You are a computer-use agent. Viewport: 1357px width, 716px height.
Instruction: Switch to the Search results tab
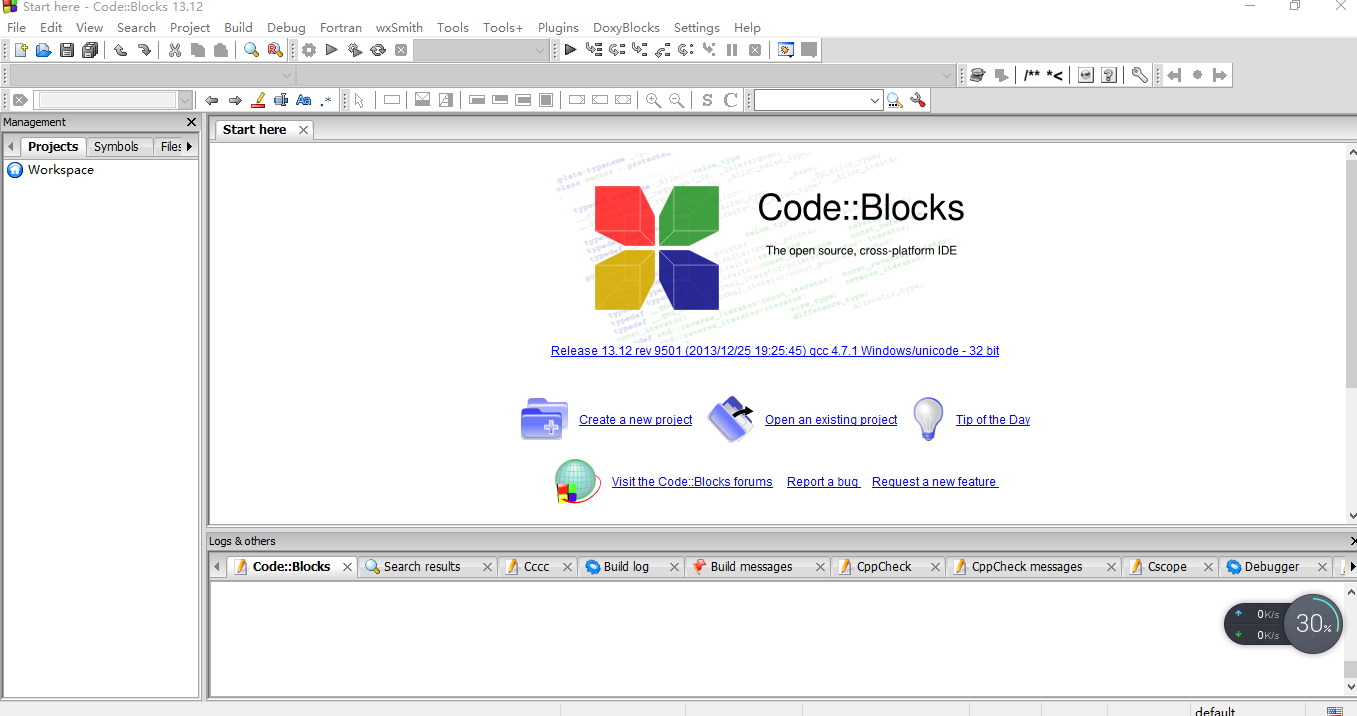(422, 566)
